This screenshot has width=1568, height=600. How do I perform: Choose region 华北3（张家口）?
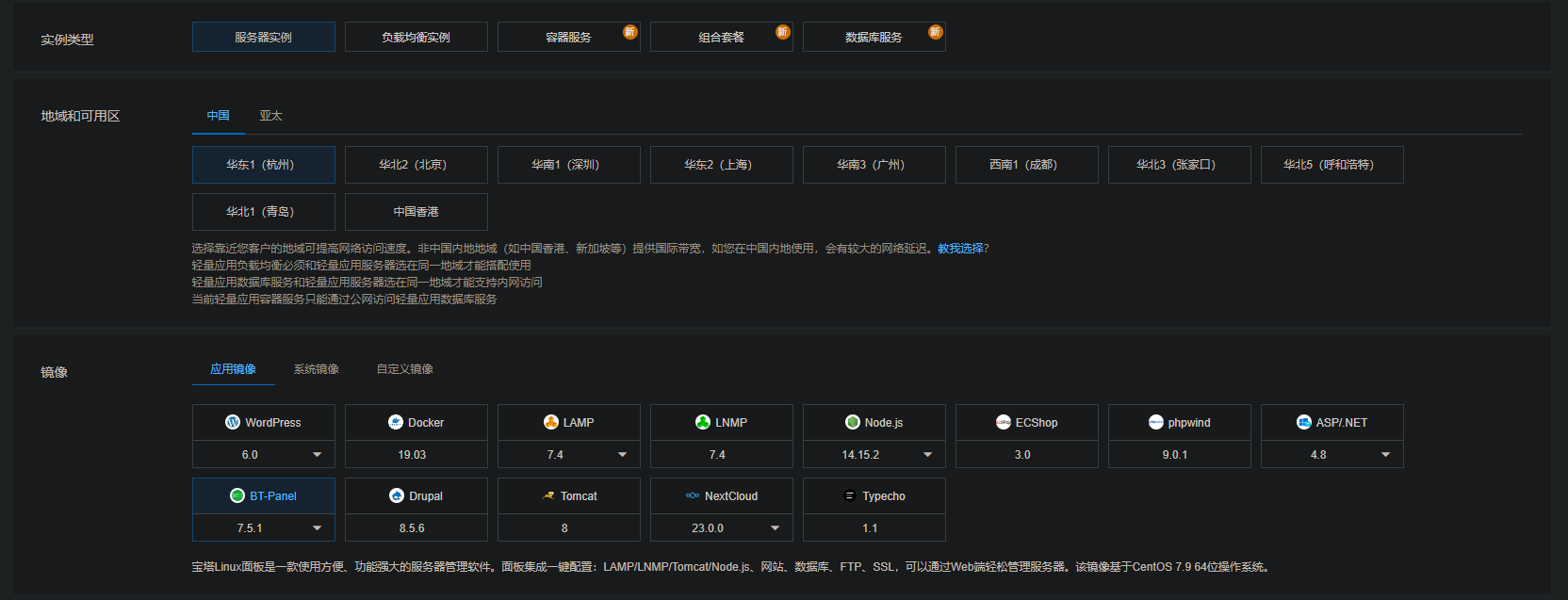coord(1180,165)
